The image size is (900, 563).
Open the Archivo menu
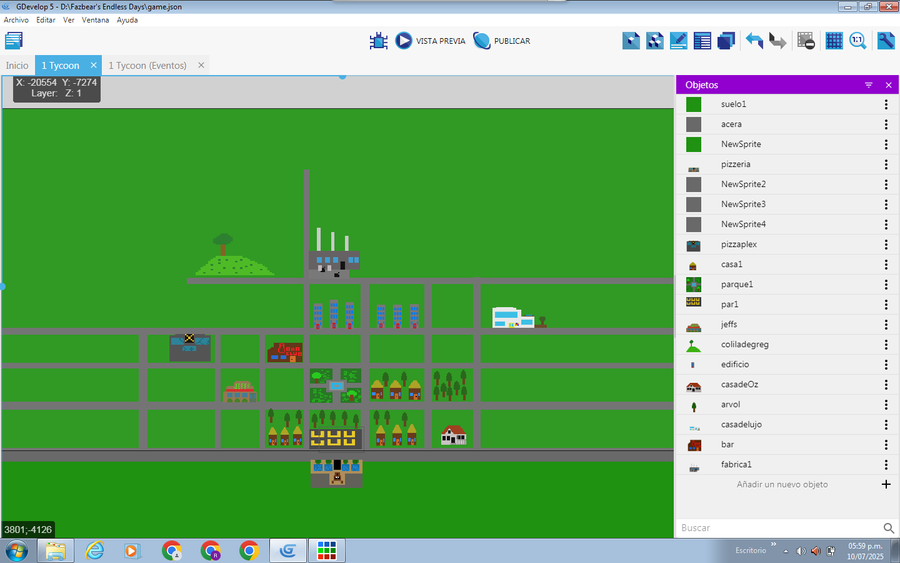pos(16,20)
